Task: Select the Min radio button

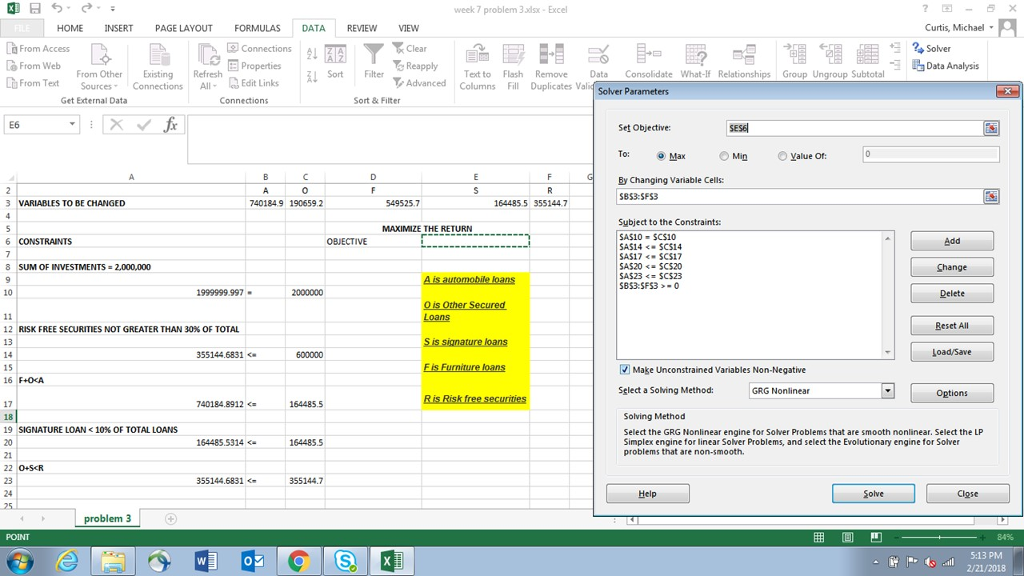Action: (724, 156)
